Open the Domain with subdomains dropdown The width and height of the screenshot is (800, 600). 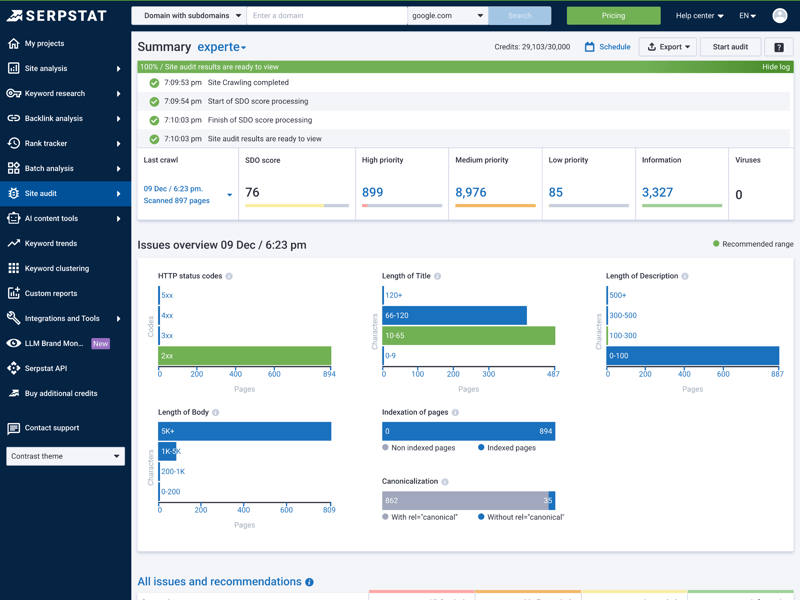tap(188, 16)
